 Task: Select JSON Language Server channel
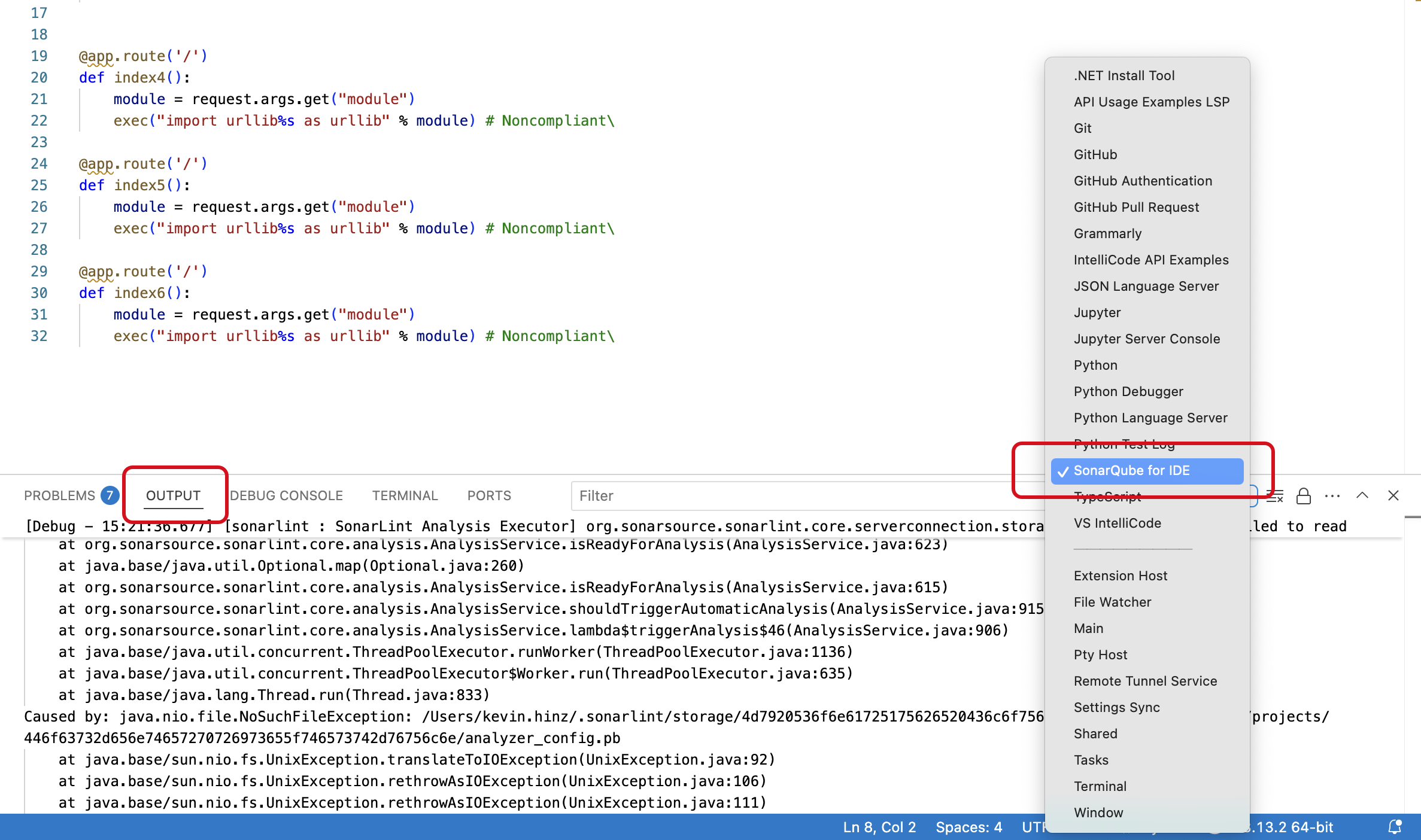point(1147,286)
